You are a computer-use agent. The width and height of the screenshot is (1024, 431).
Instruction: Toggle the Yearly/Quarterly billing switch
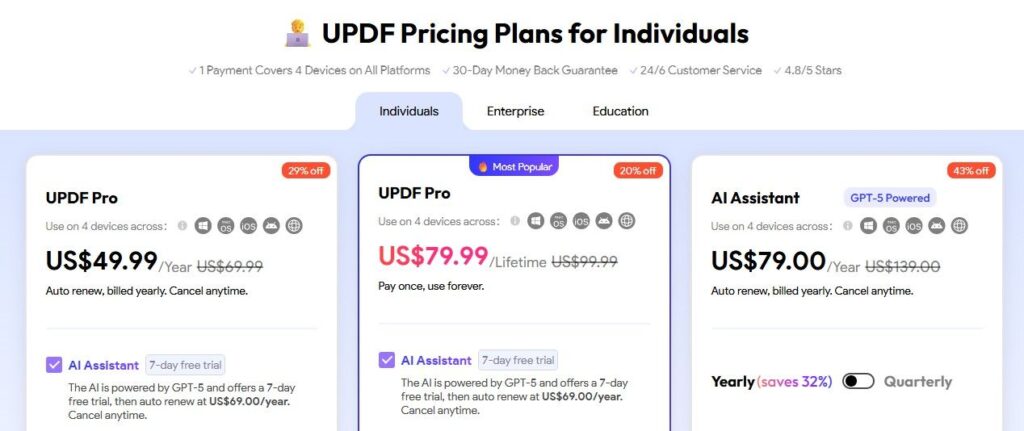coord(858,381)
